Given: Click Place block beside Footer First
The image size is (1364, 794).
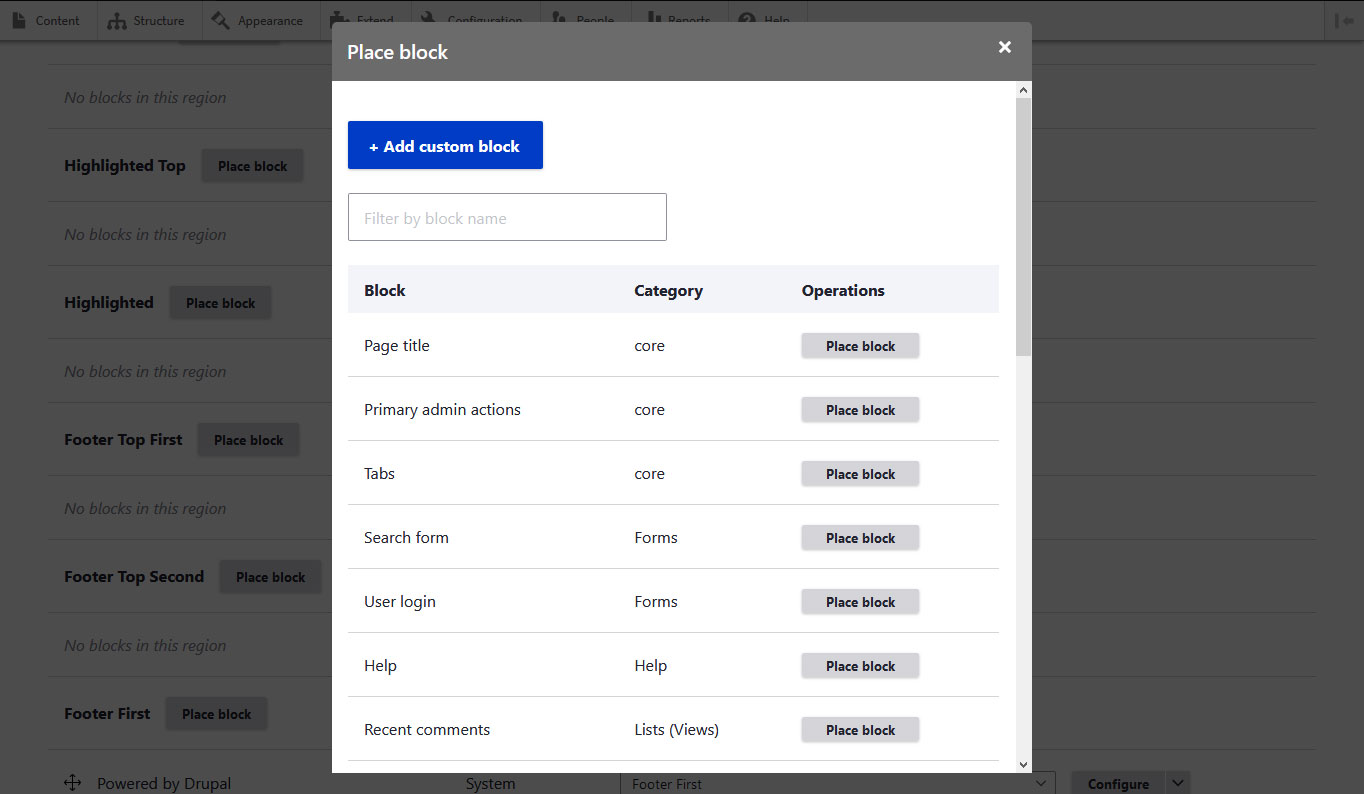Looking at the screenshot, I should click(216, 714).
